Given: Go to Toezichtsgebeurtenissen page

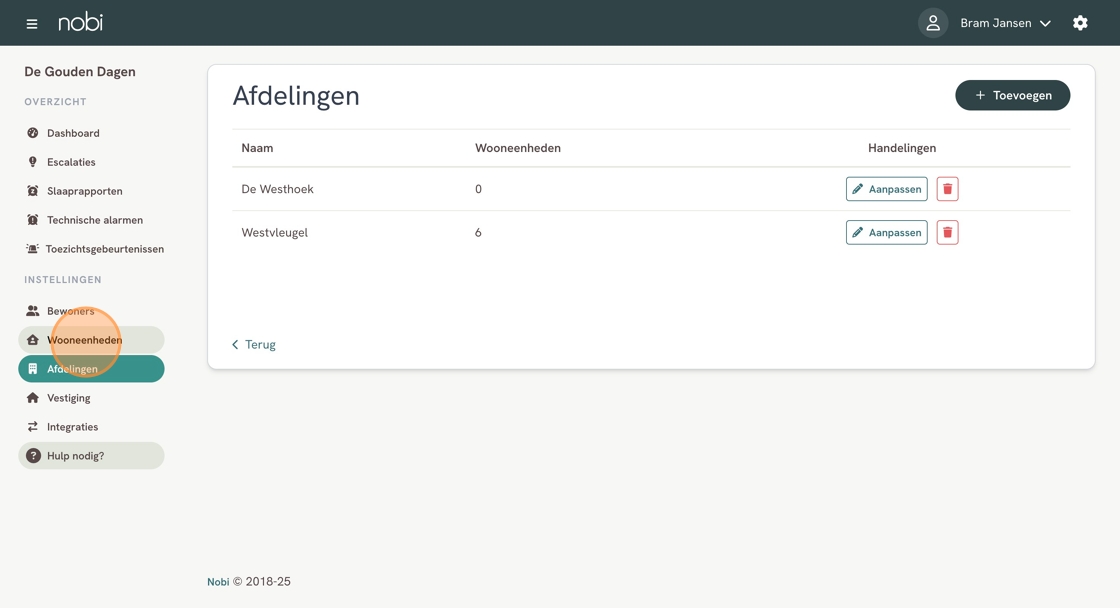Looking at the screenshot, I should tap(104, 249).
